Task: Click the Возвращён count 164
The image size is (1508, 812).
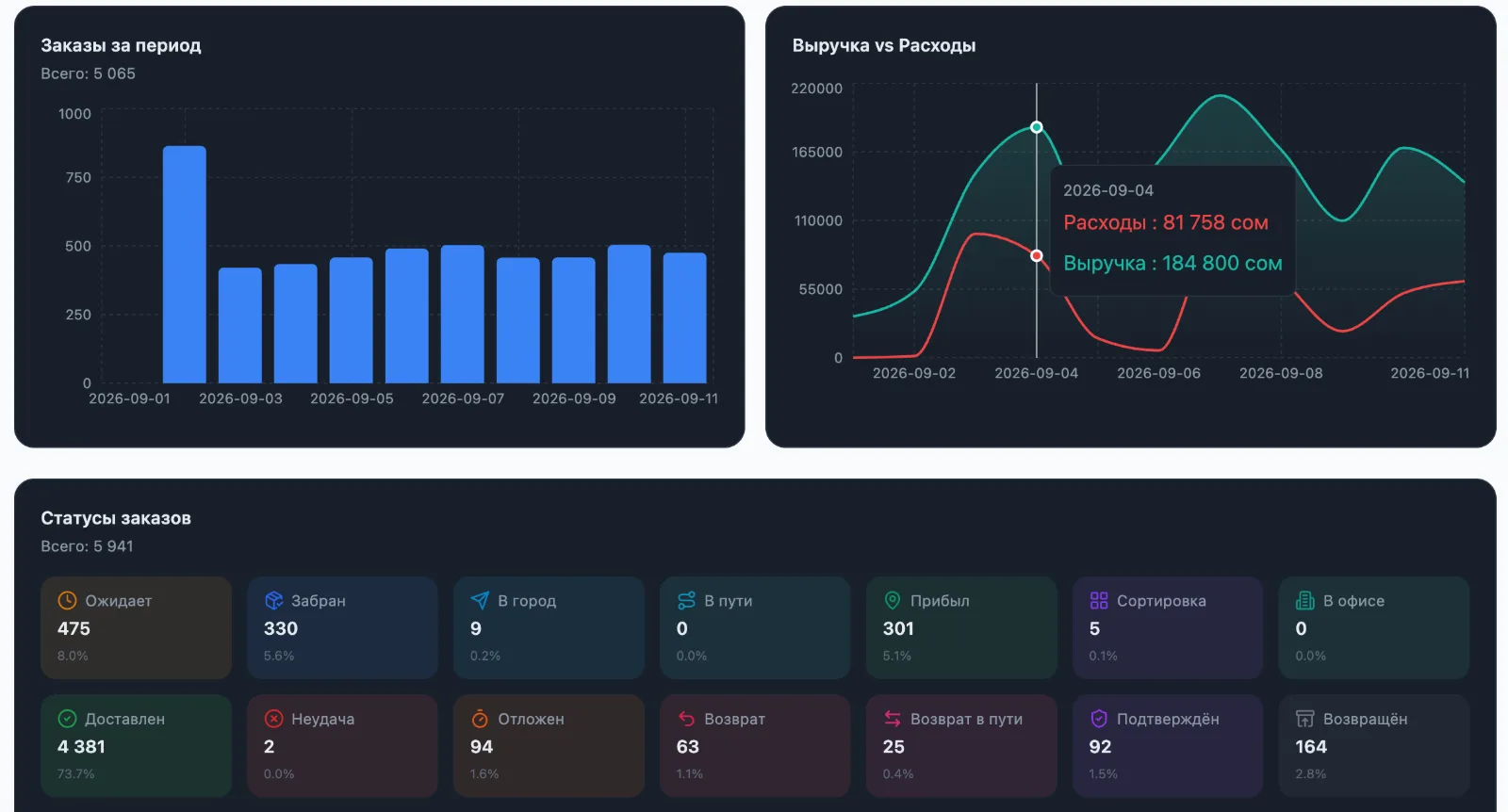Action: click(x=1311, y=746)
